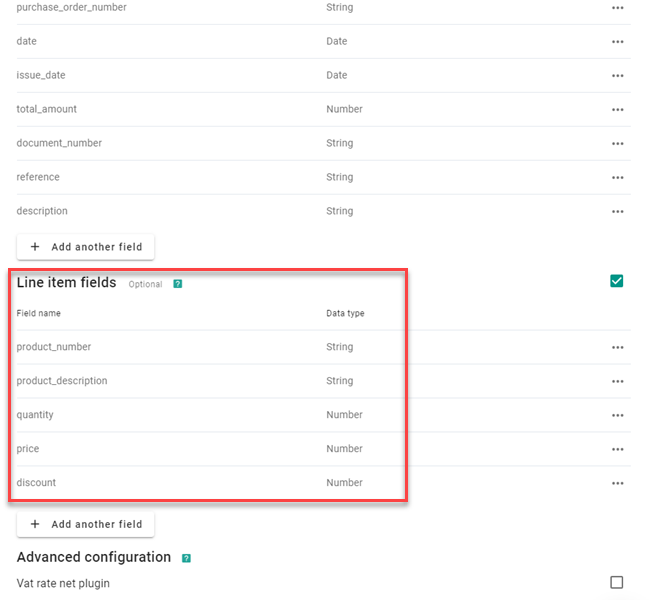Enable the Vat rate net plugin checkbox

(x=617, y=582)
